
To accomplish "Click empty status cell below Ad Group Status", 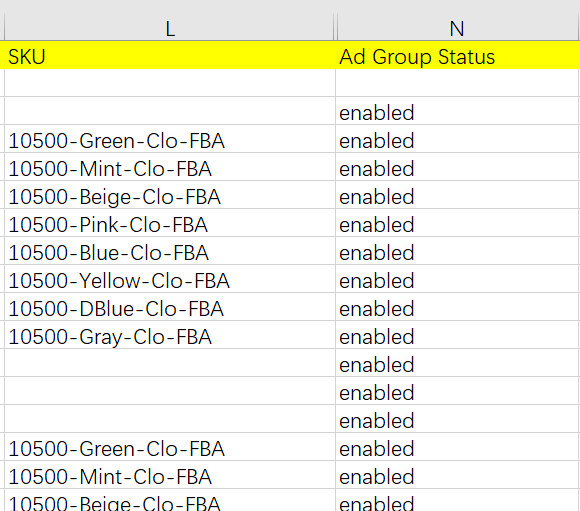I will tap(458, 83).
